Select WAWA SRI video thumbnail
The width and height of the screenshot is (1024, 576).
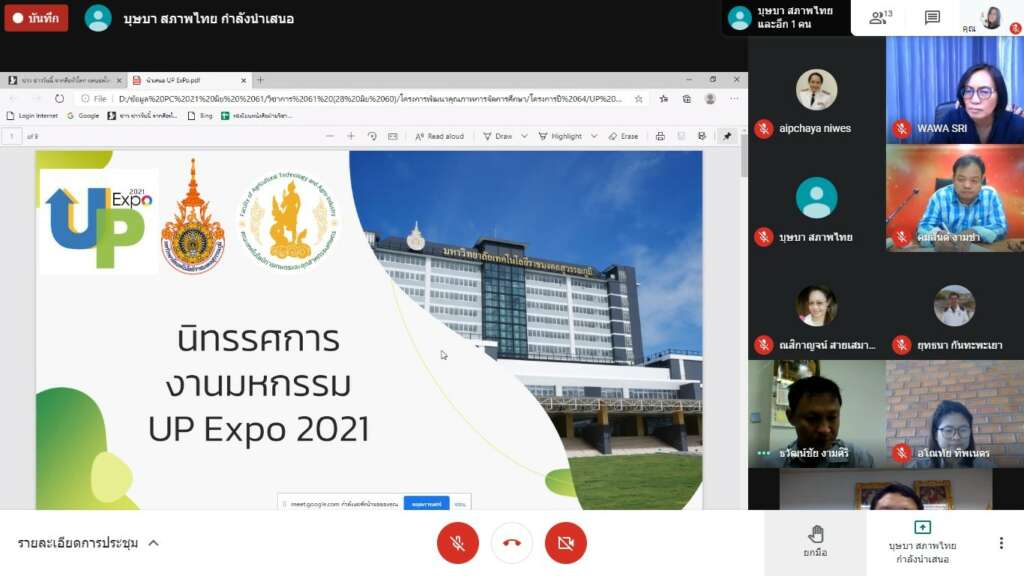pos(955,90)
